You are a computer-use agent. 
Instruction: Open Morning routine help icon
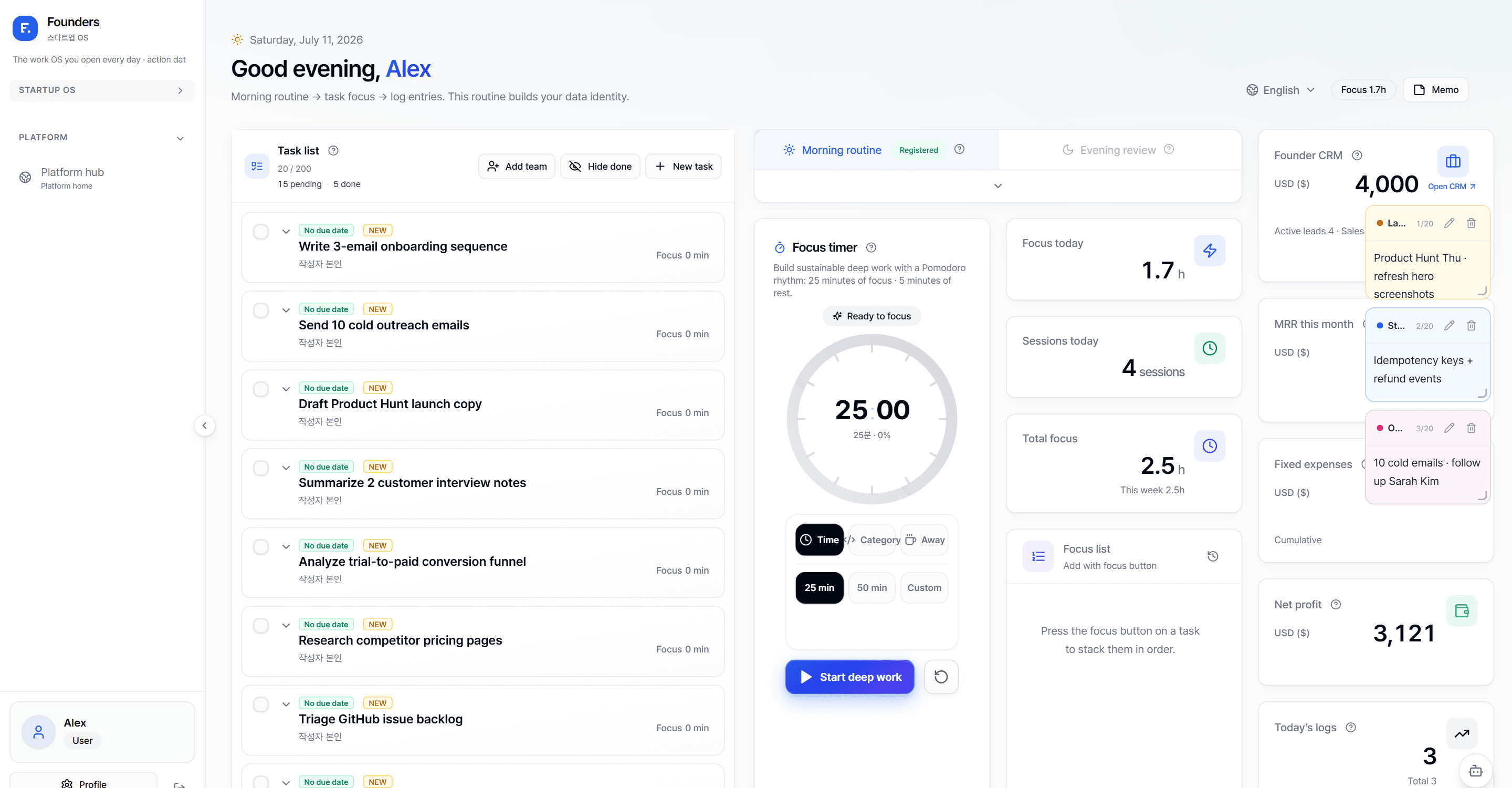pyautogui.click(x=959, y=149)
